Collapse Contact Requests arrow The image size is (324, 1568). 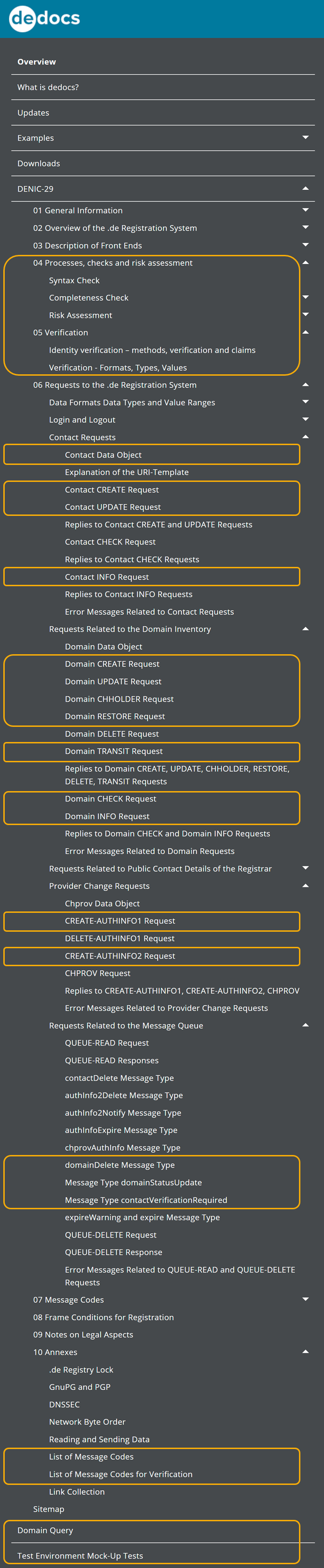click(x=305, y=437)
